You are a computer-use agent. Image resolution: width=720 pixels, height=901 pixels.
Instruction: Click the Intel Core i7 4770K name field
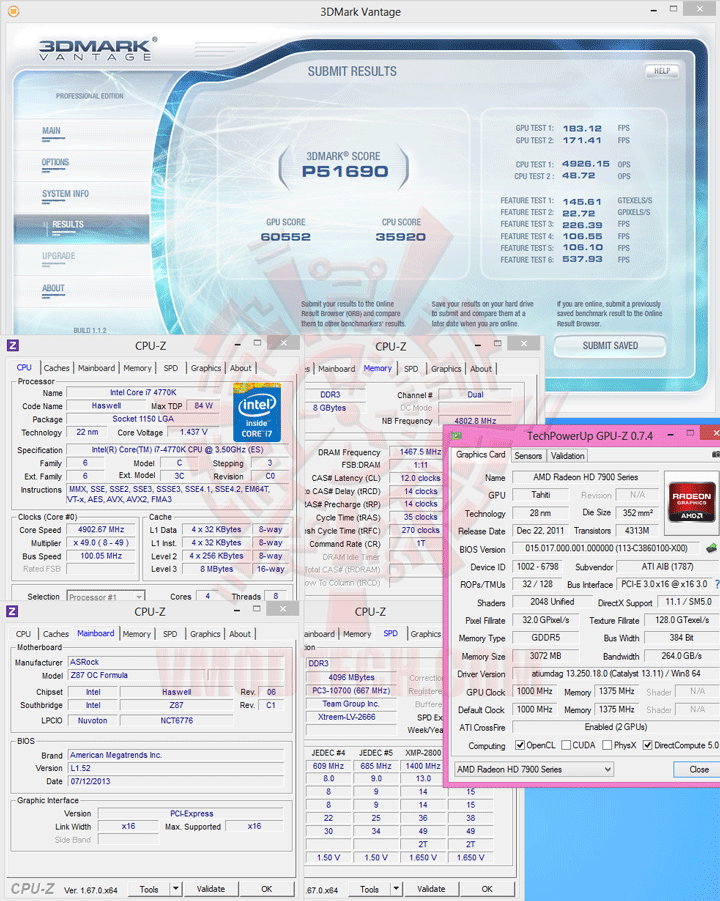(143, 392)
